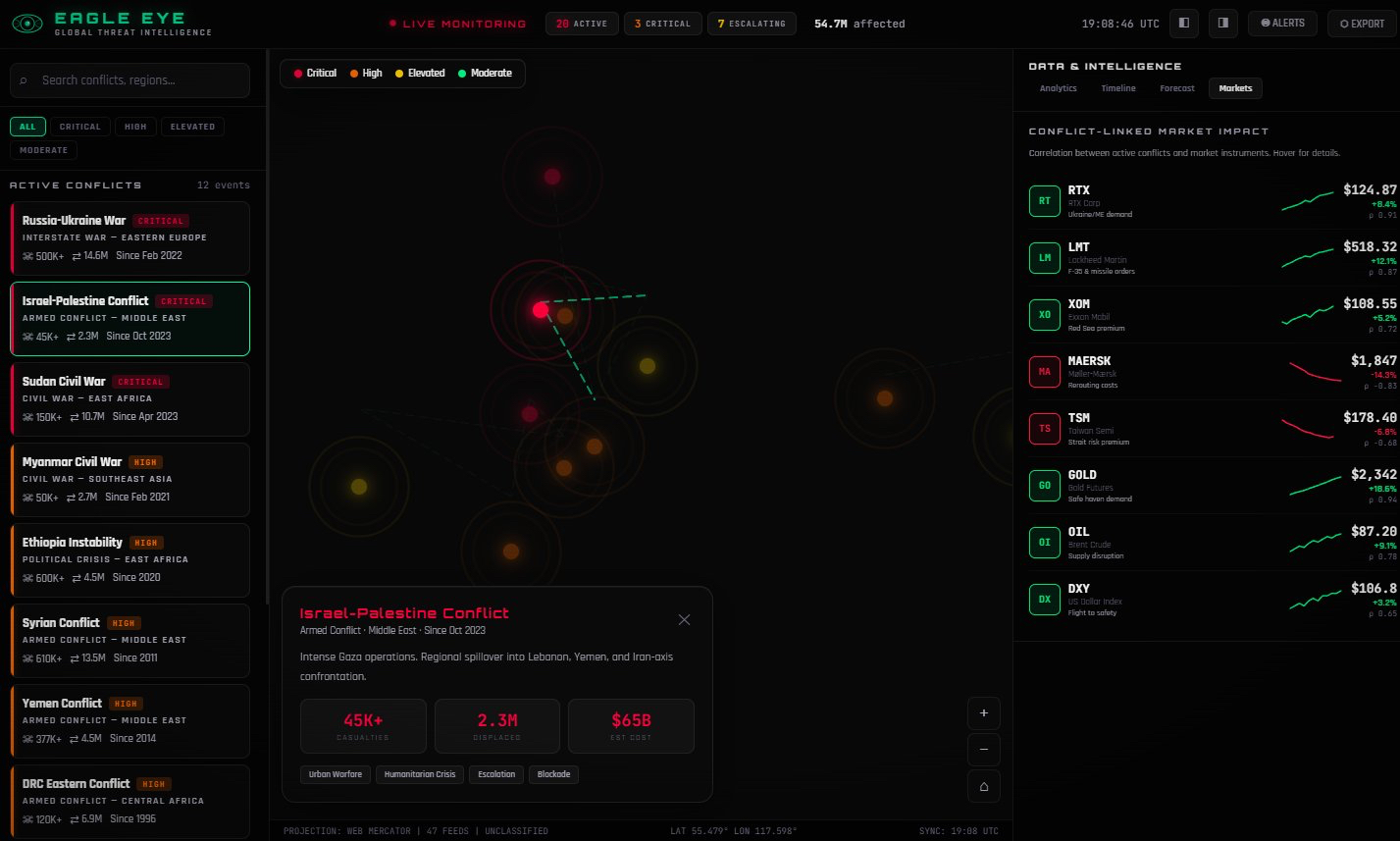Toggle the left sidebar panel icon
The width and height of the screenshot is (1400, 841).
pos(1184,24)
